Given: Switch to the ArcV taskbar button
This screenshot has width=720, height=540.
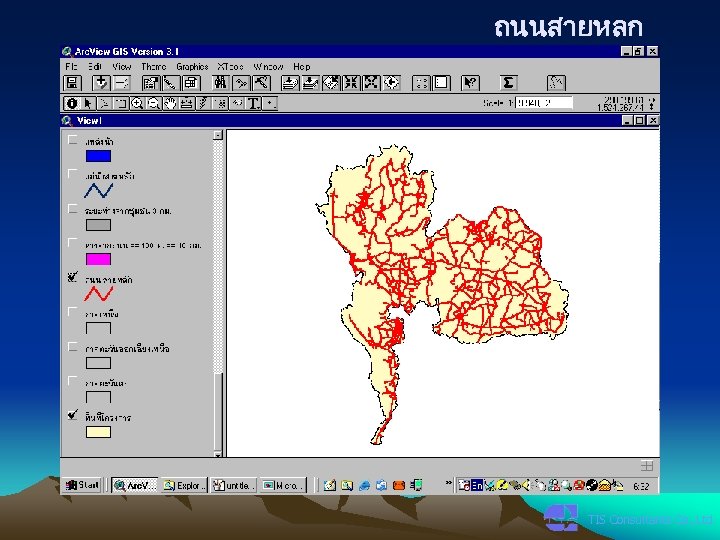Looking at the screenshot, I should (x=135, y=485).
